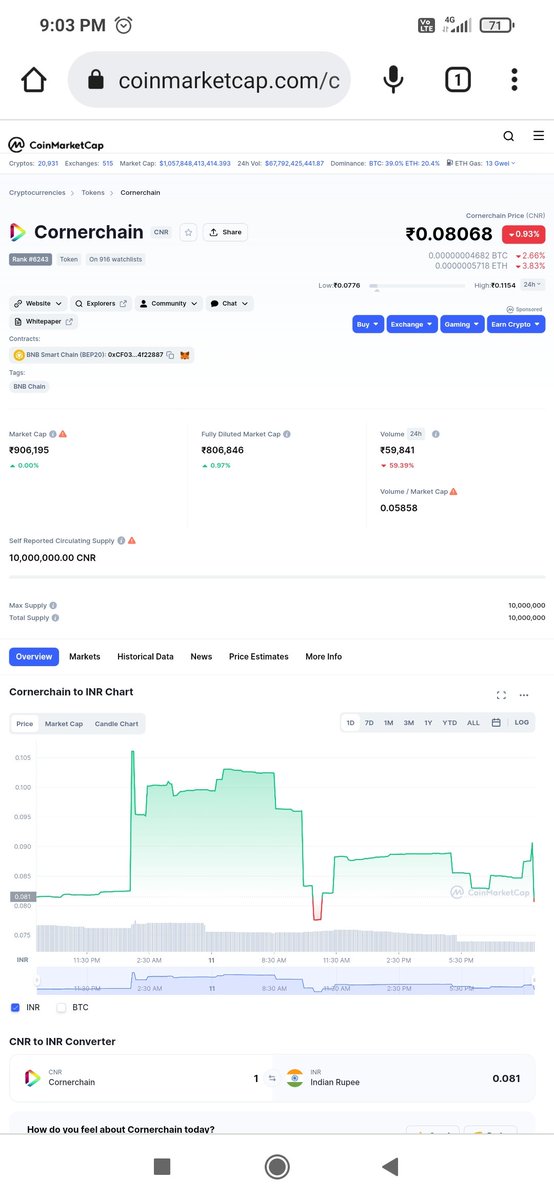Open the site search magnifier

[509, 137]
